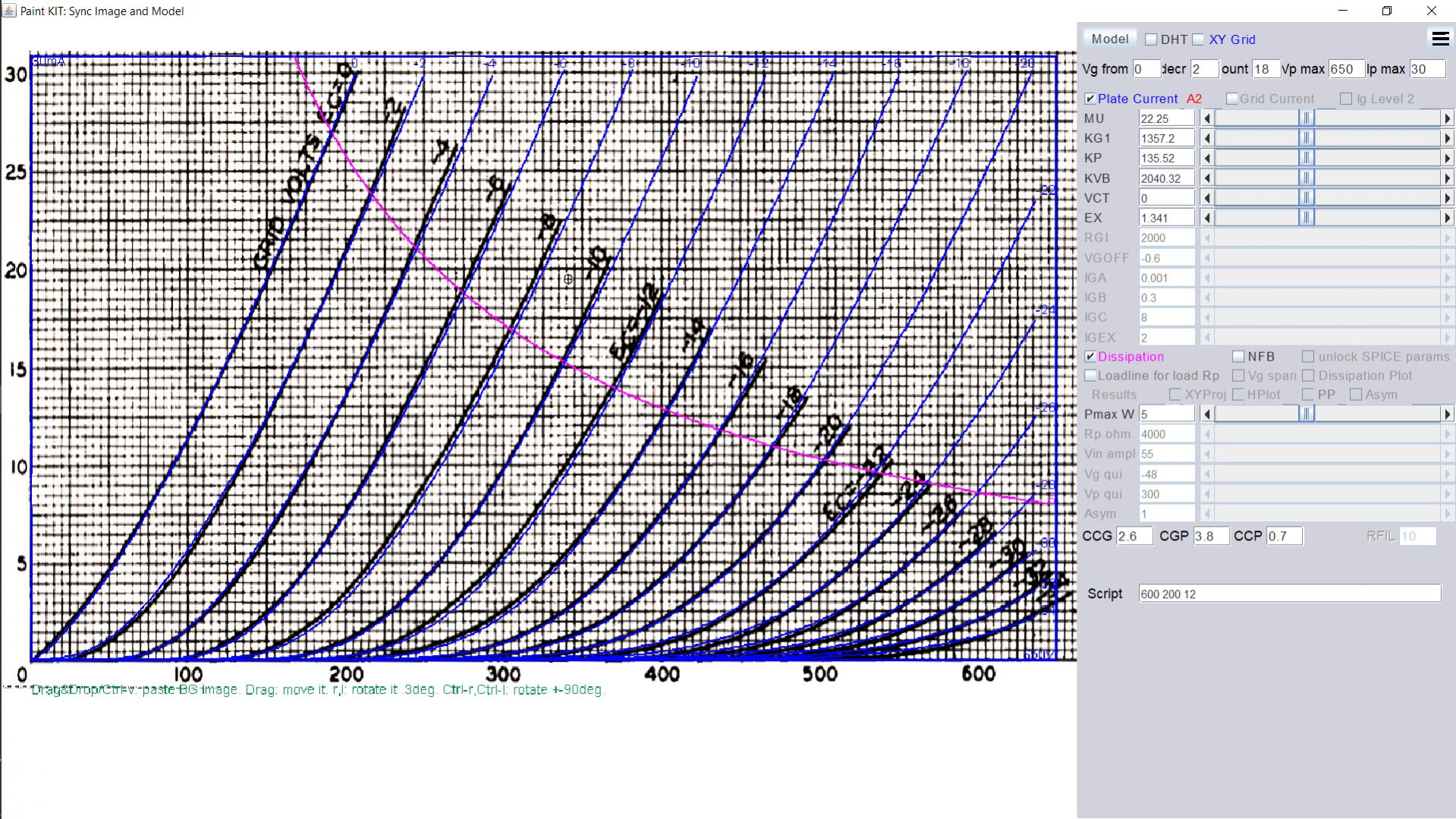Click the KG1 value field
The image size is (1456, 819).
pyautogui.click(x=1166, y=138)
